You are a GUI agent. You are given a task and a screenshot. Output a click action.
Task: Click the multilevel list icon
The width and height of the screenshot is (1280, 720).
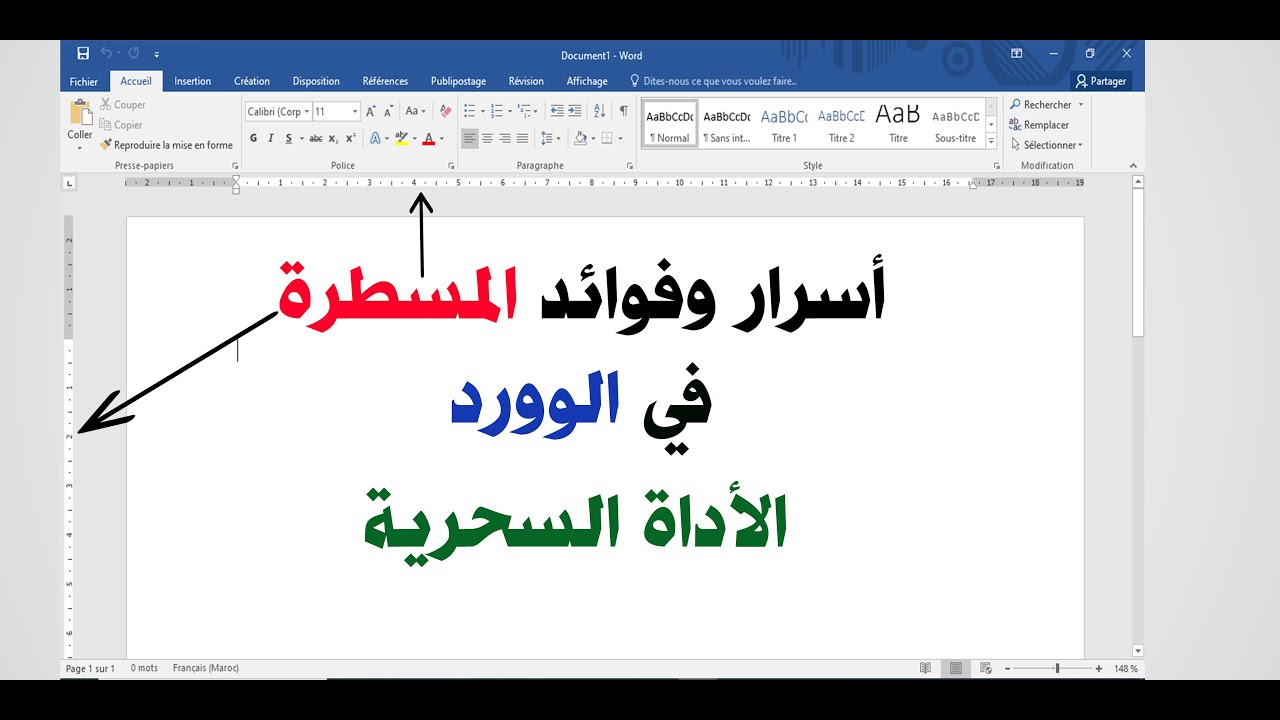[524, 112]
